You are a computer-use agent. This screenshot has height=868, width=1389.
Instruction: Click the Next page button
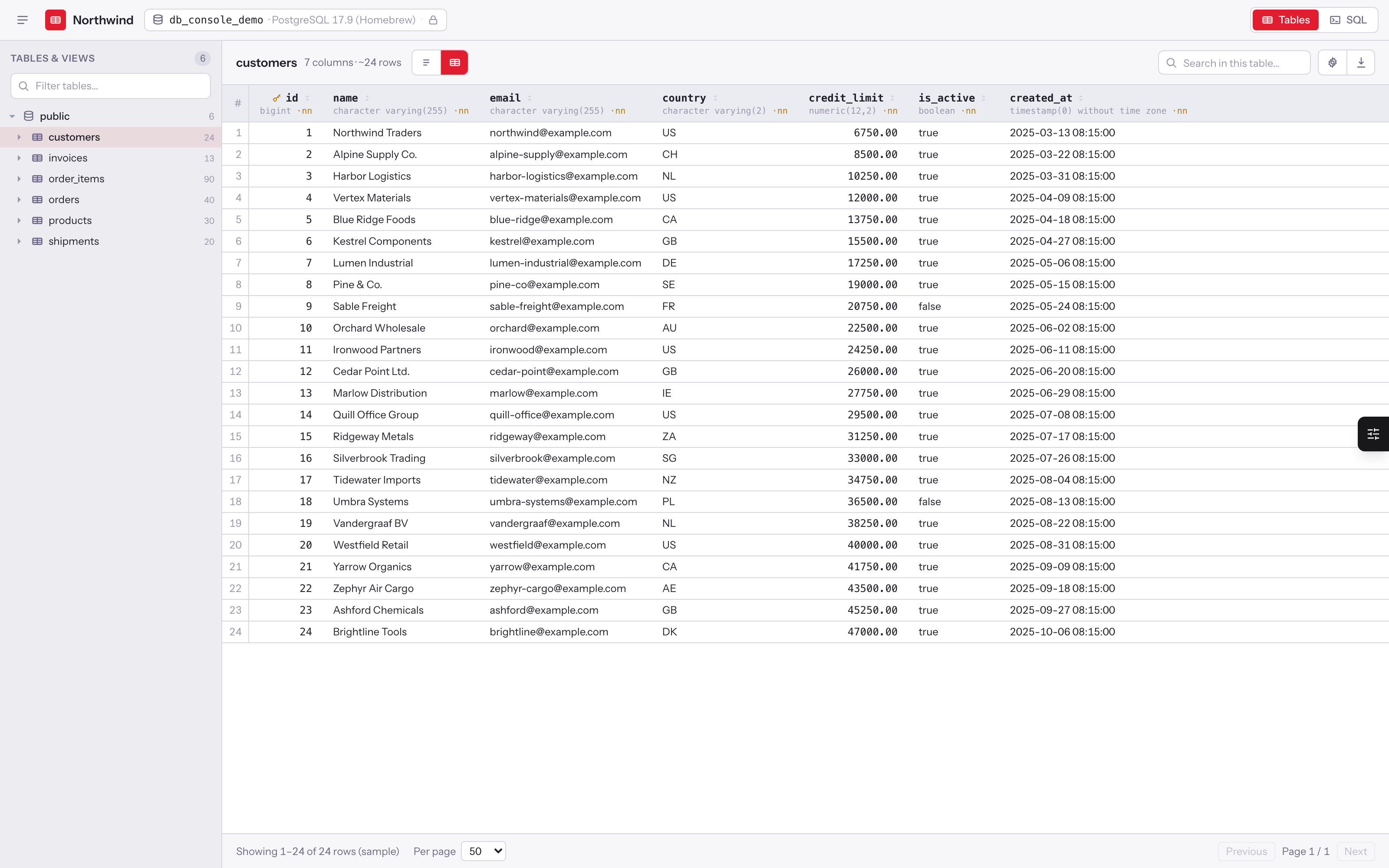pos(1356,852)
